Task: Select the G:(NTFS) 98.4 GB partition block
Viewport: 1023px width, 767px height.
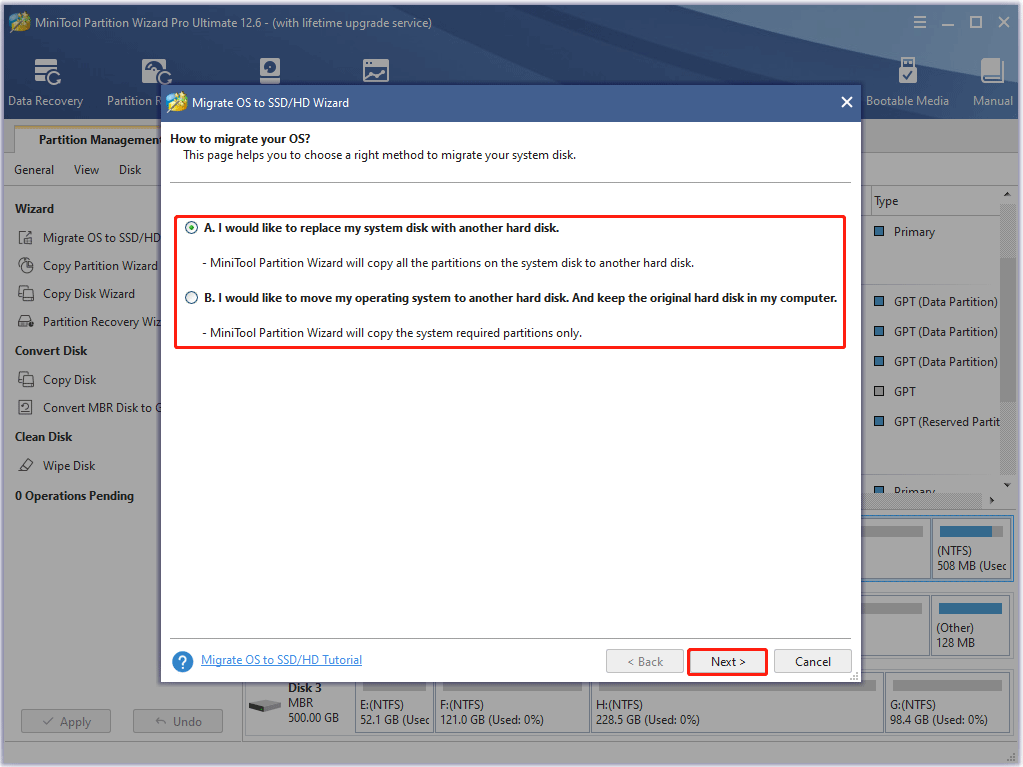Action: tap(948, 704)
